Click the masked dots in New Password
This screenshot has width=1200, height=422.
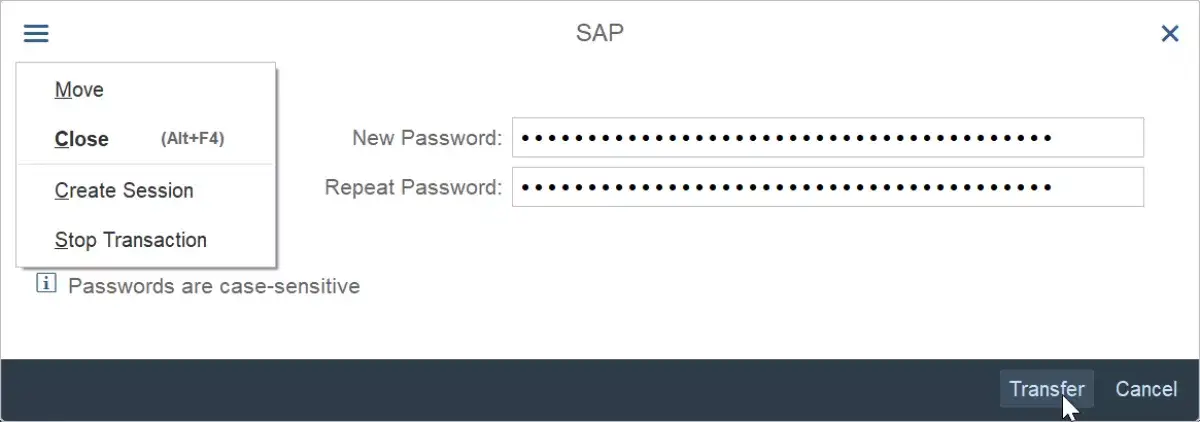click(x=786, y=138)
